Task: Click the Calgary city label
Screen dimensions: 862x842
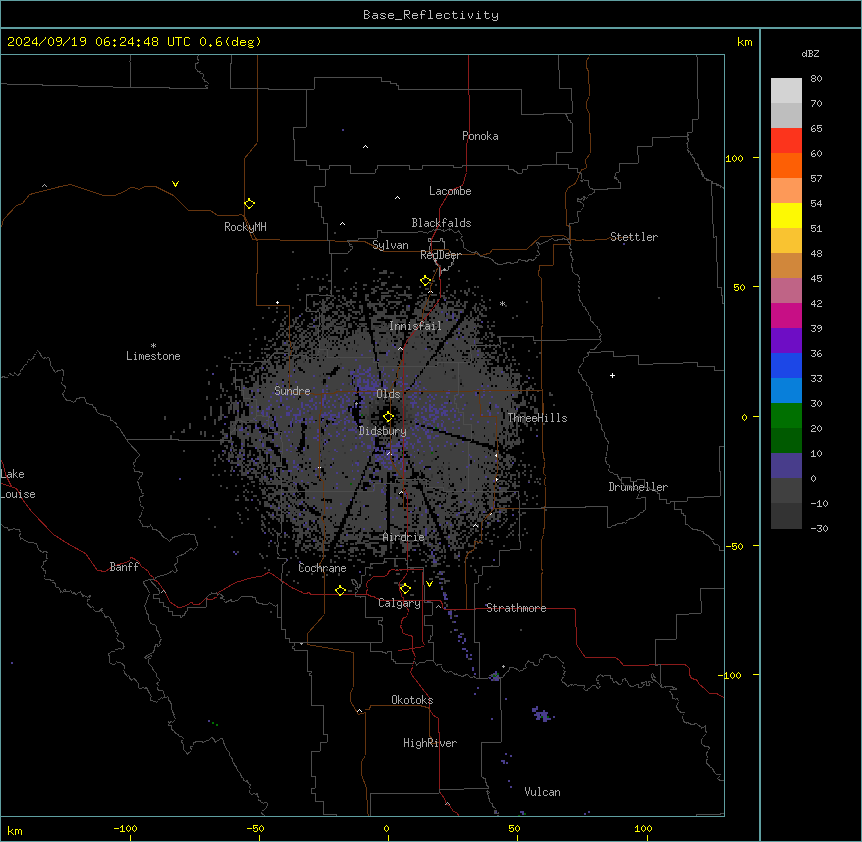Action: coord(399,603)
